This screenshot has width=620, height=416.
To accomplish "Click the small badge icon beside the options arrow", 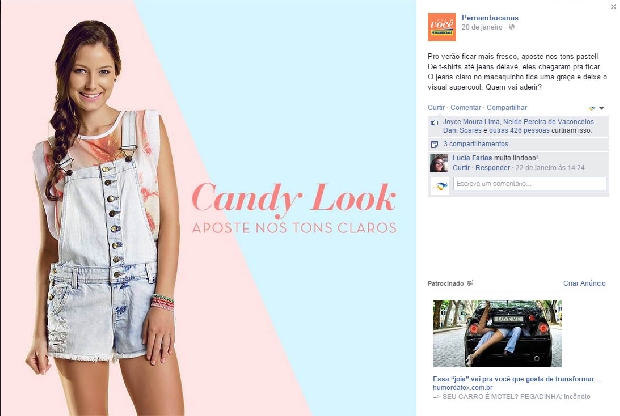I will pyautogui.click(x=592, y=108).
